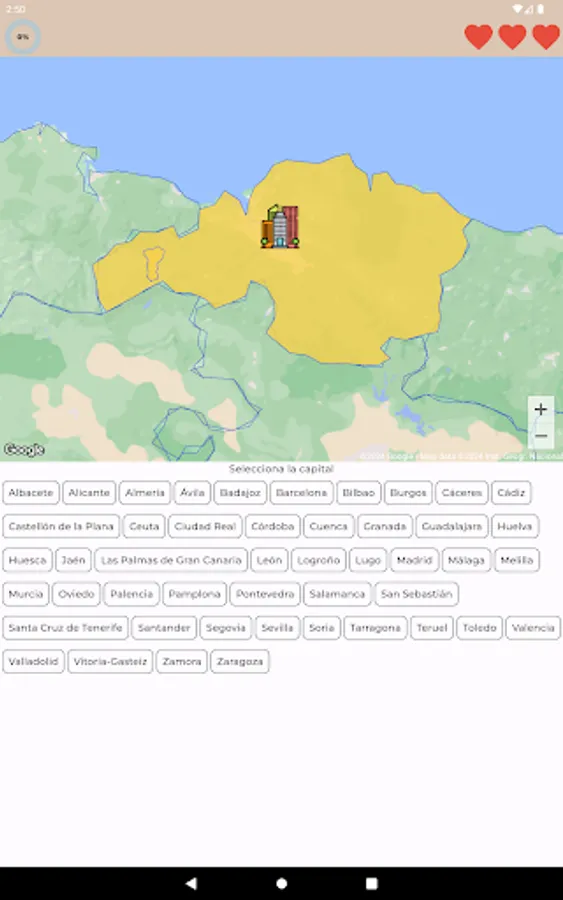The width and height of the screenshot is (563, 900).
Task: Pick Badajoz from the capital list
Action: (240, 492)
